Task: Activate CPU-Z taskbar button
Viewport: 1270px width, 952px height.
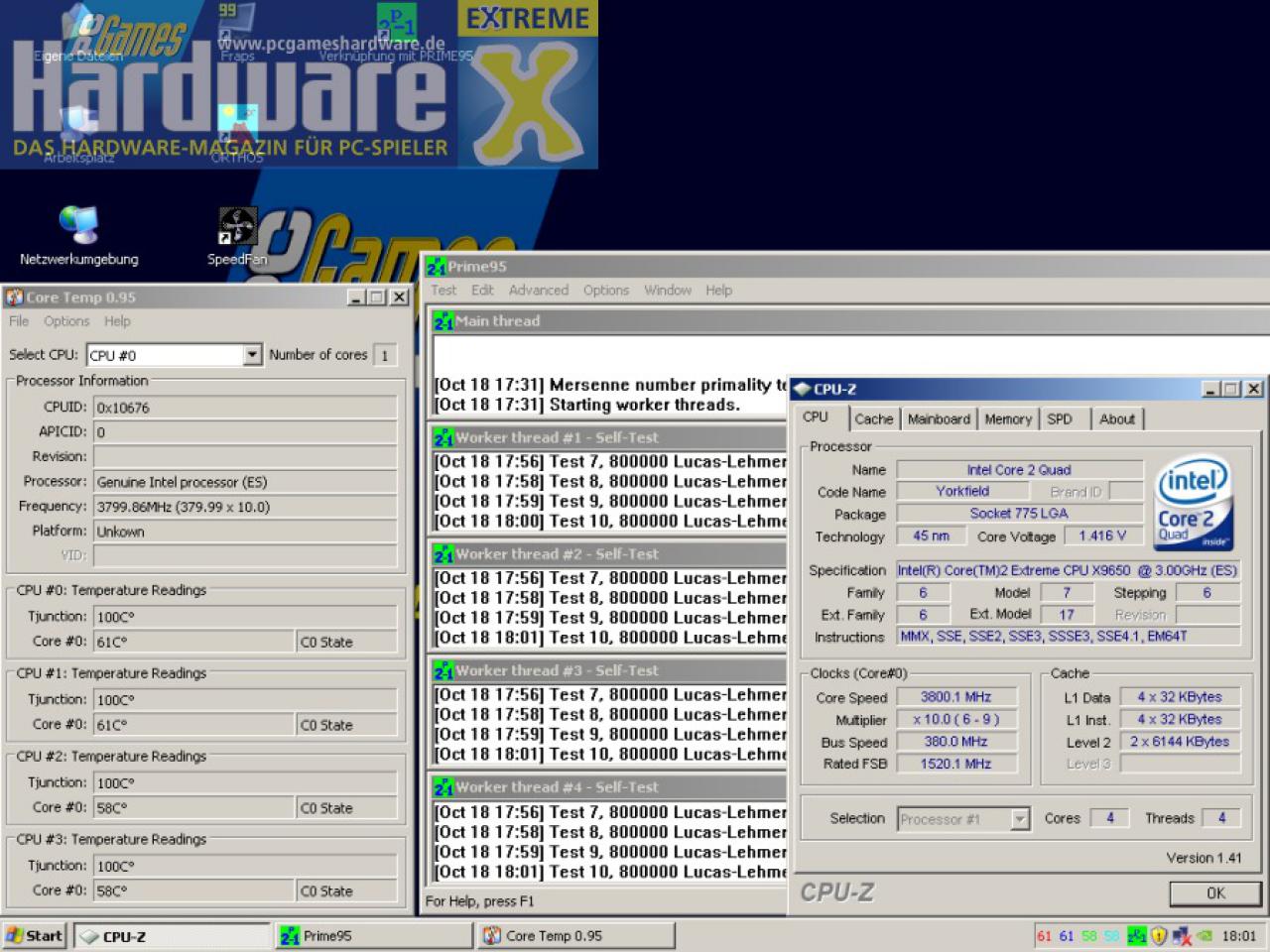Action: [x=172, y=935]
